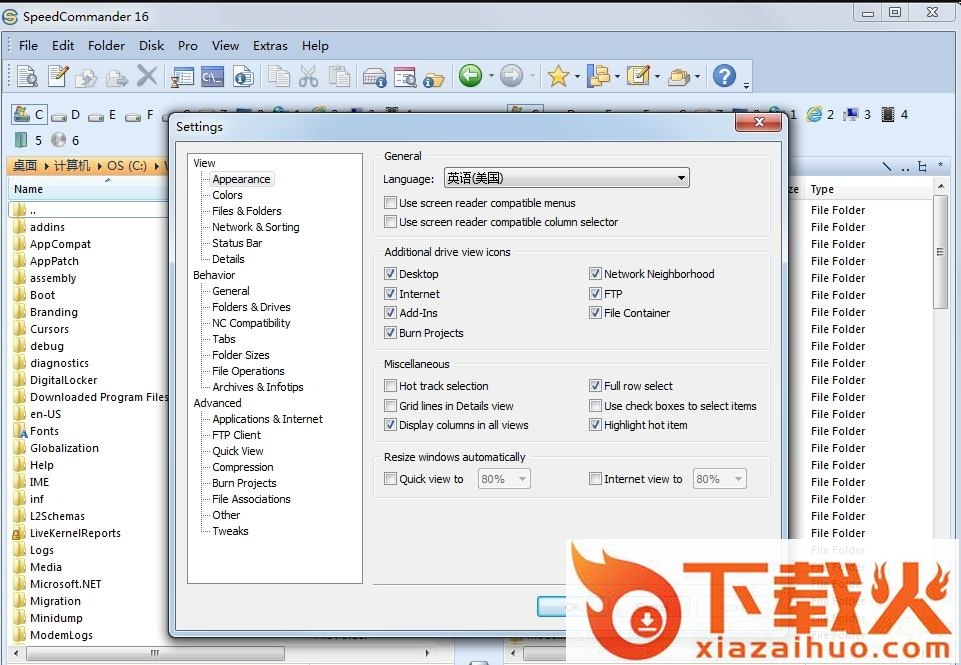Screen dimensions: 961x665
Task: Select drive C in left drive bar
Action: [x=29, y=114]
